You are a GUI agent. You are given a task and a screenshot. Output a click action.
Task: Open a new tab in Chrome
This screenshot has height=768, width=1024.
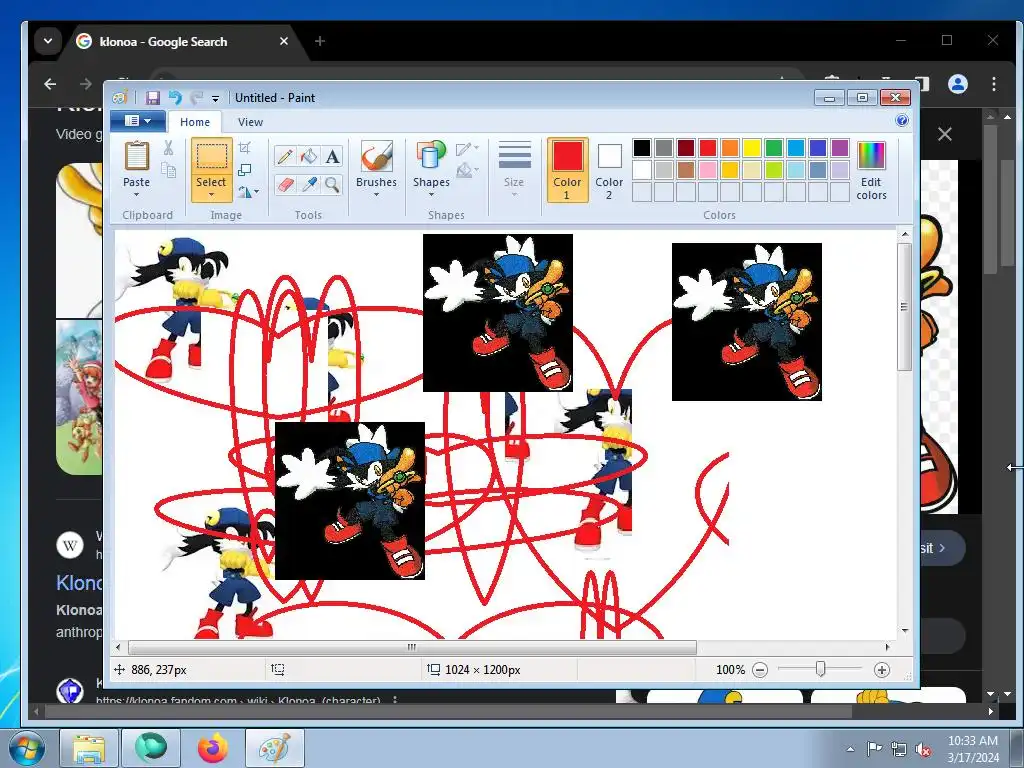coord(319,41)
